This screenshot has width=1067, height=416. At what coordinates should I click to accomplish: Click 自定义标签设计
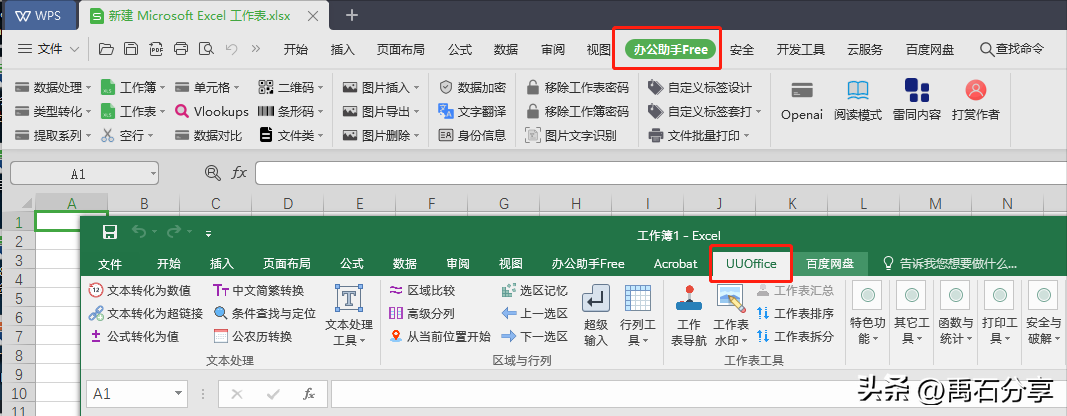[700, 87]
